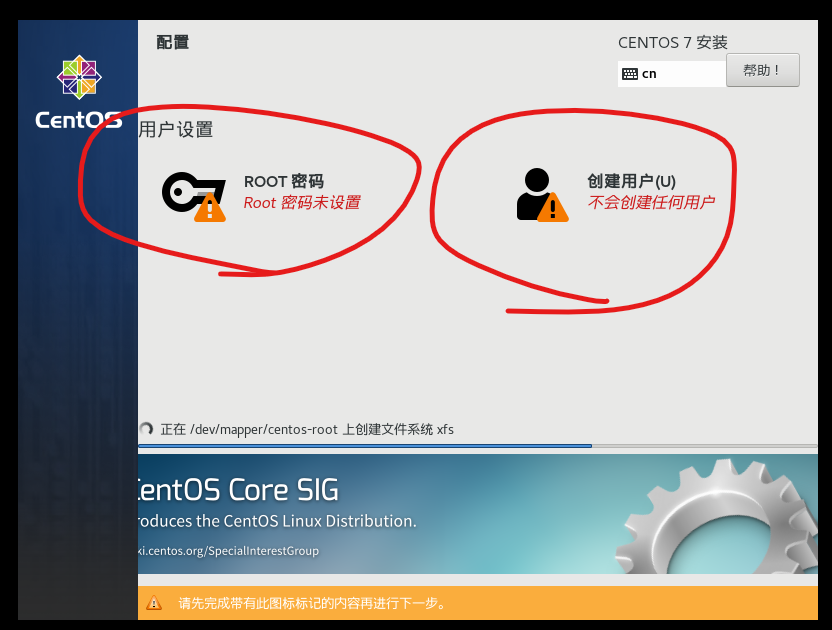
Task: Open the keyboard layout selector showing cn
Action: coord(672,72)
